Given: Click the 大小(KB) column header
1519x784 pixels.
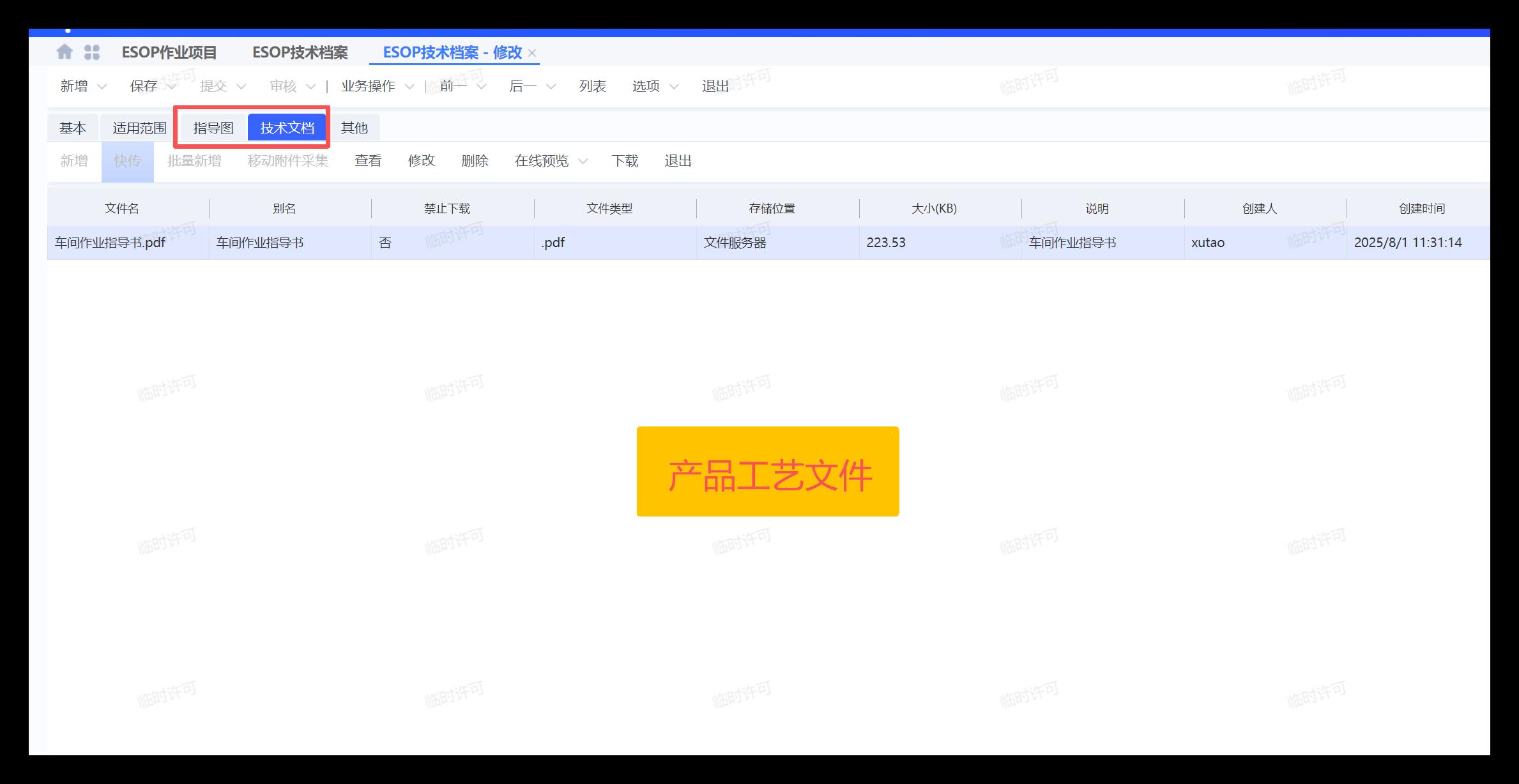Looking at the screenshot, I should [x=934, y=209].
